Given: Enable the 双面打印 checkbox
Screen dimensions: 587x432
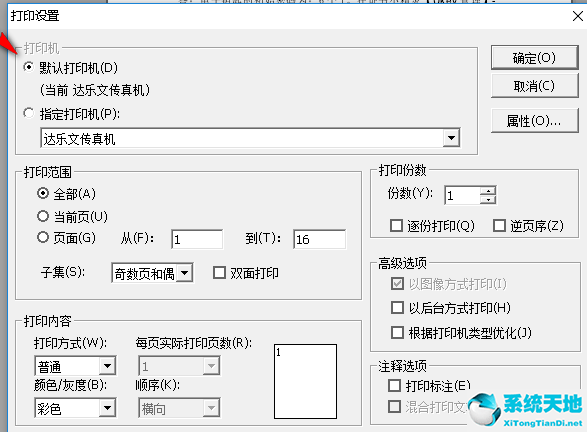Looking at the screenshot, I should pos(219,273).
